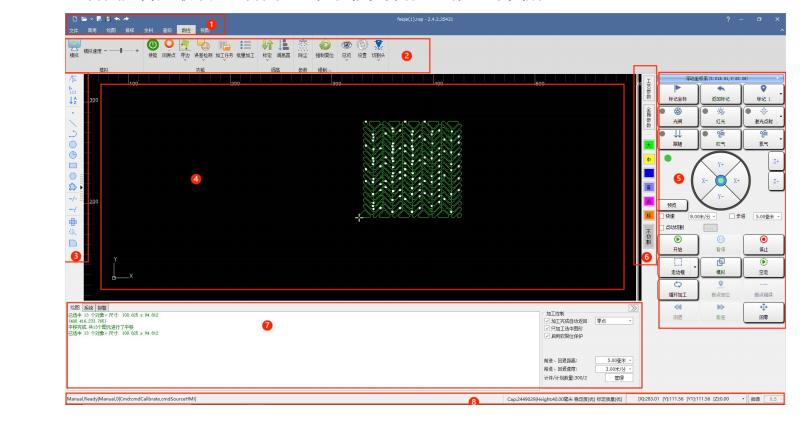
Task: Open the laser pulse button dropdown arrow
Action: coord(781,116)
